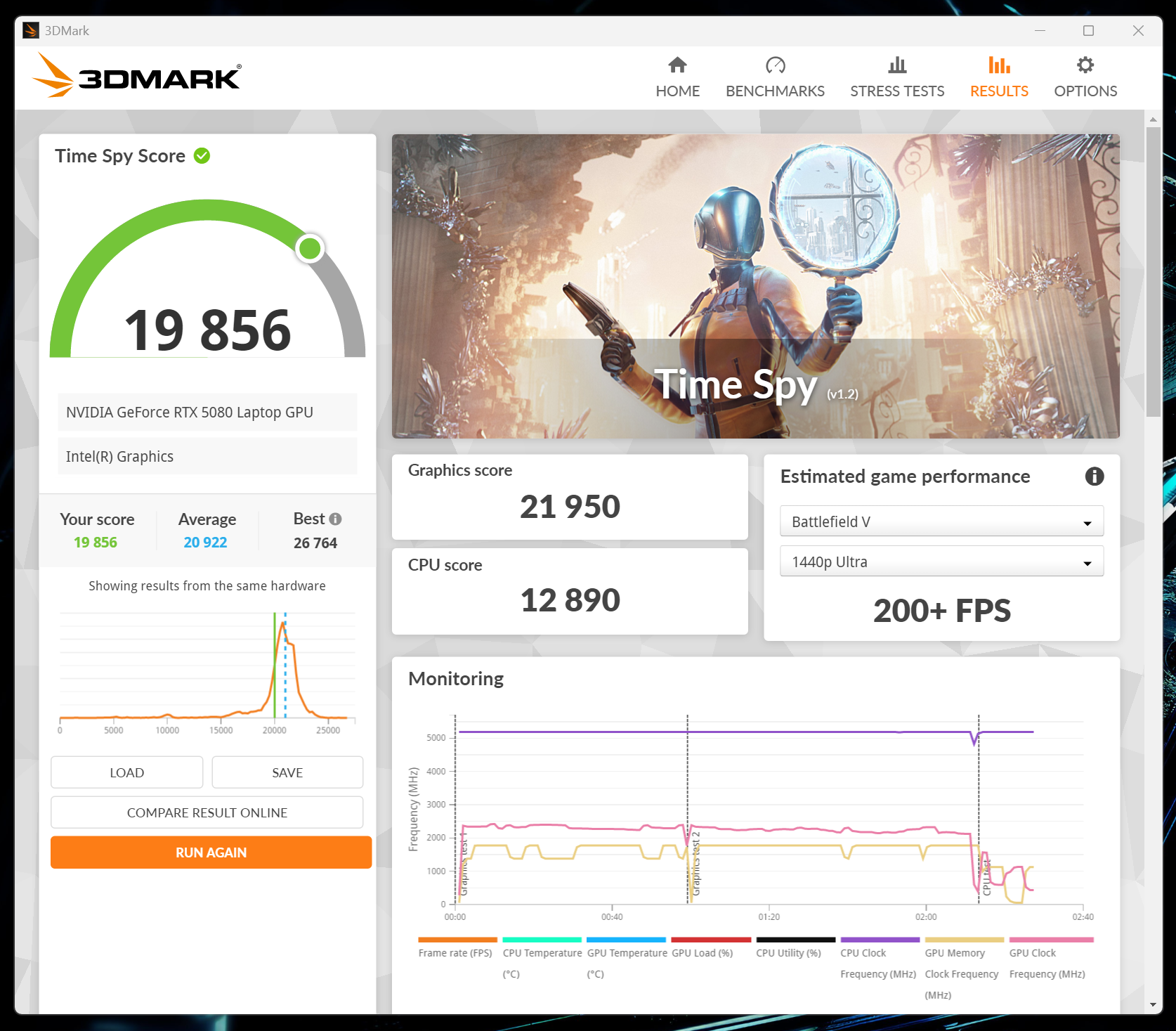Click the scroll down arrow on scrollbar
The height and width of the screenshot is (1031, 1176).
pyautogui.click(x=1153, y=1005)
